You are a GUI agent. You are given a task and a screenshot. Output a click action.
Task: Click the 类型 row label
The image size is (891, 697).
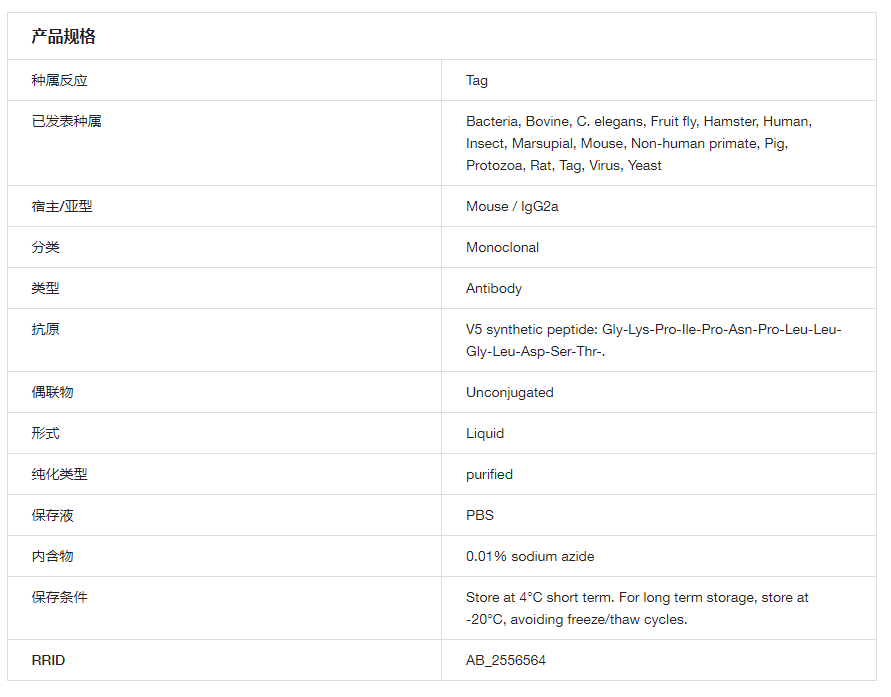(x=45, y=288)
